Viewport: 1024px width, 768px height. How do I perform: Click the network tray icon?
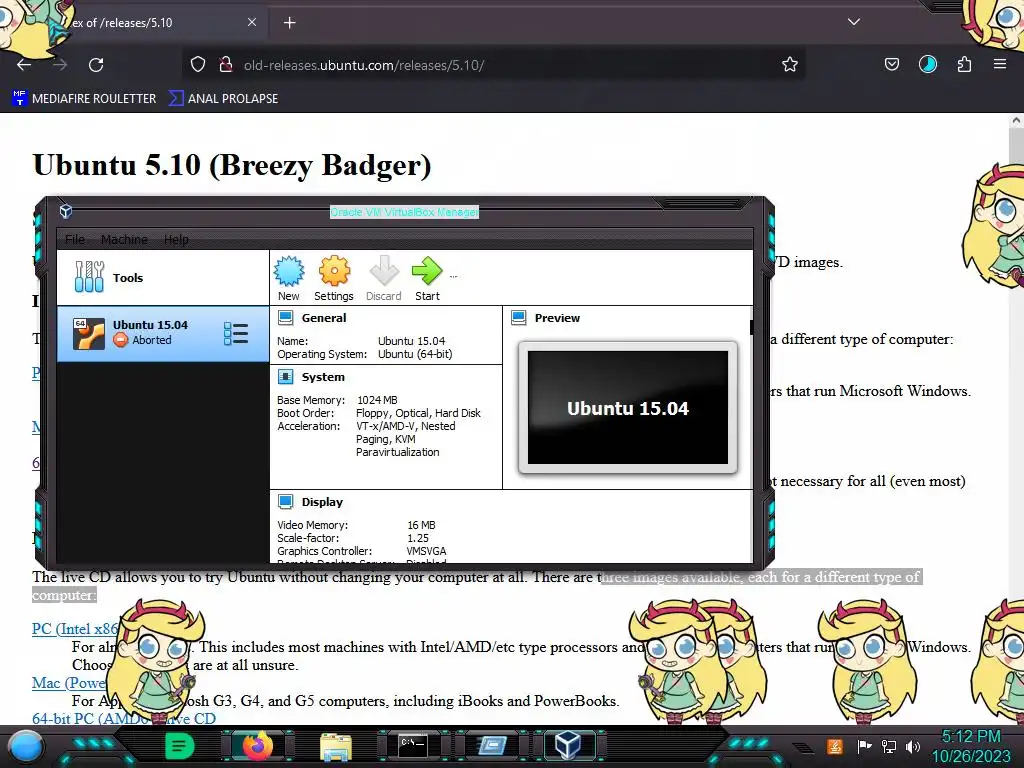point(889,746)
